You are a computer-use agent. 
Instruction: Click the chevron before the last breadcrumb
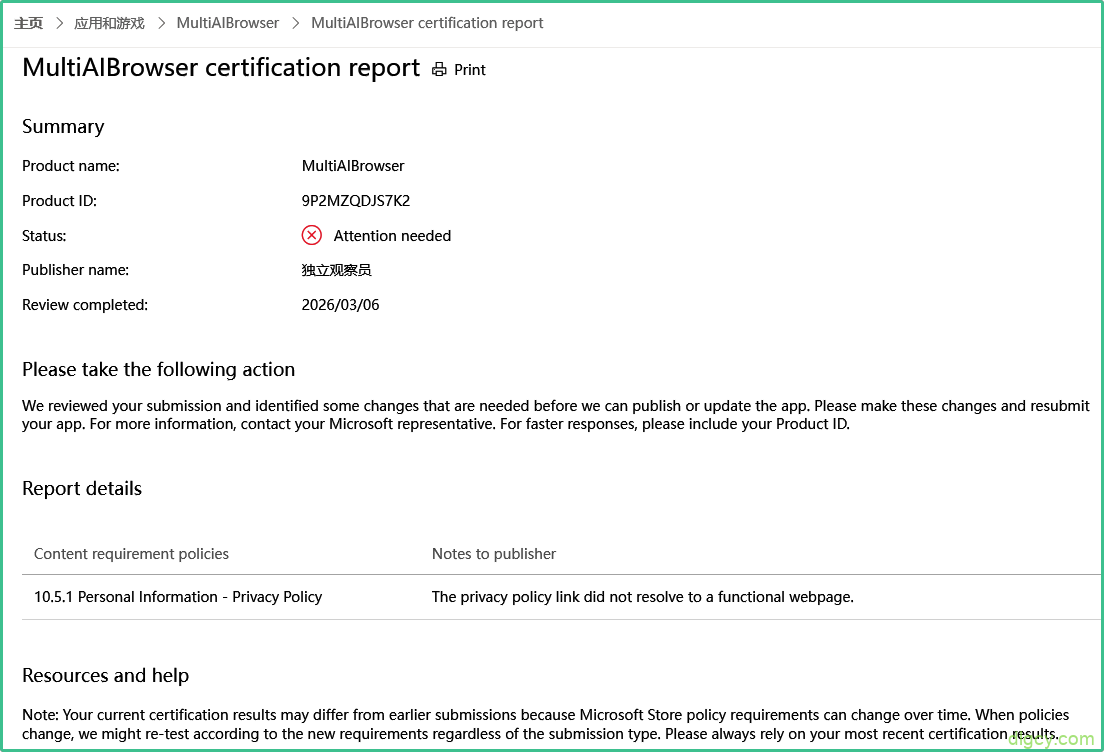click(x=296, y=23)
